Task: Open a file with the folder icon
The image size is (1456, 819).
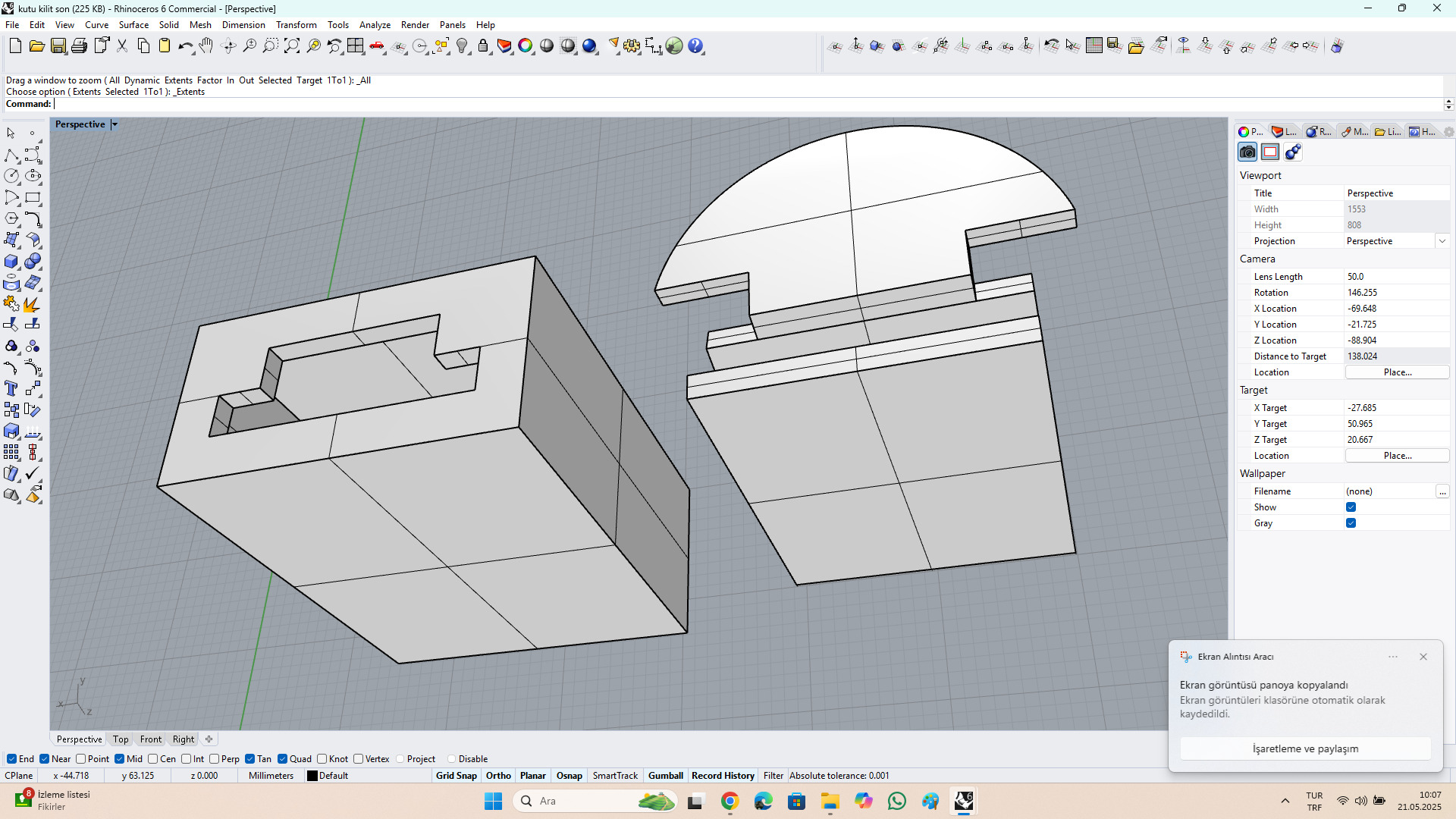Action: click(x=36, y=46)
